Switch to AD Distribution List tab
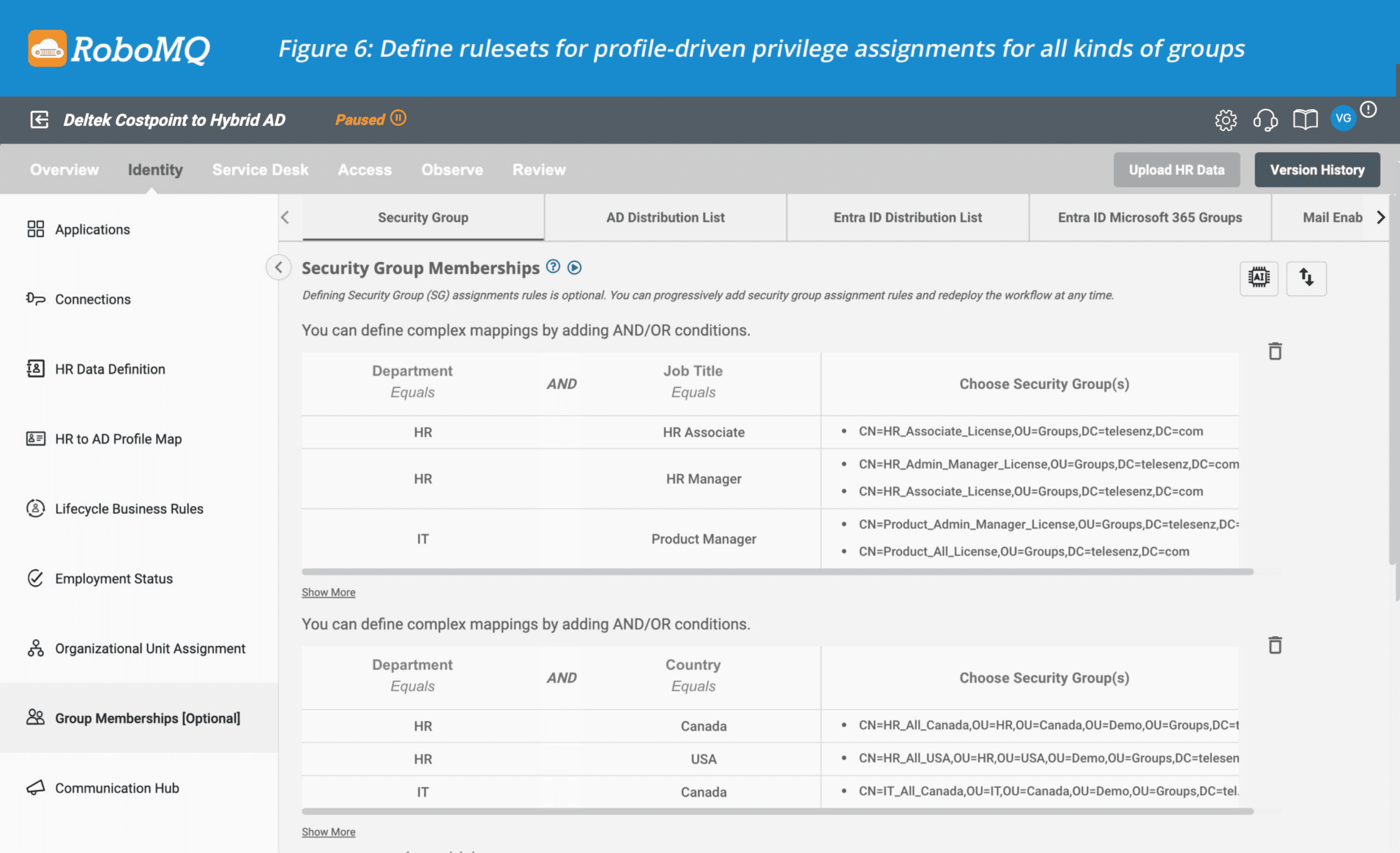The height and width of the screenshot is (853, 1400). 665,218
